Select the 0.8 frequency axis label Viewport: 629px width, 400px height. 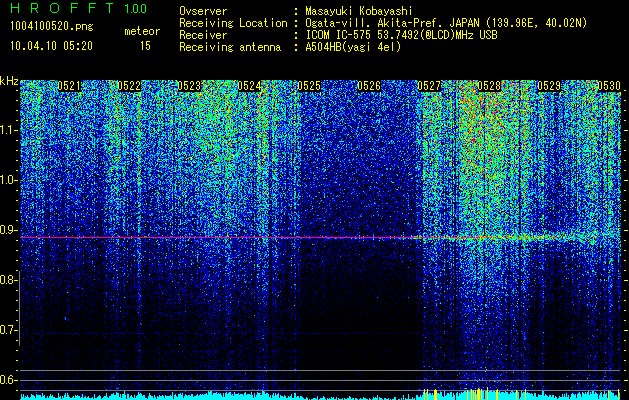(8, 280)
